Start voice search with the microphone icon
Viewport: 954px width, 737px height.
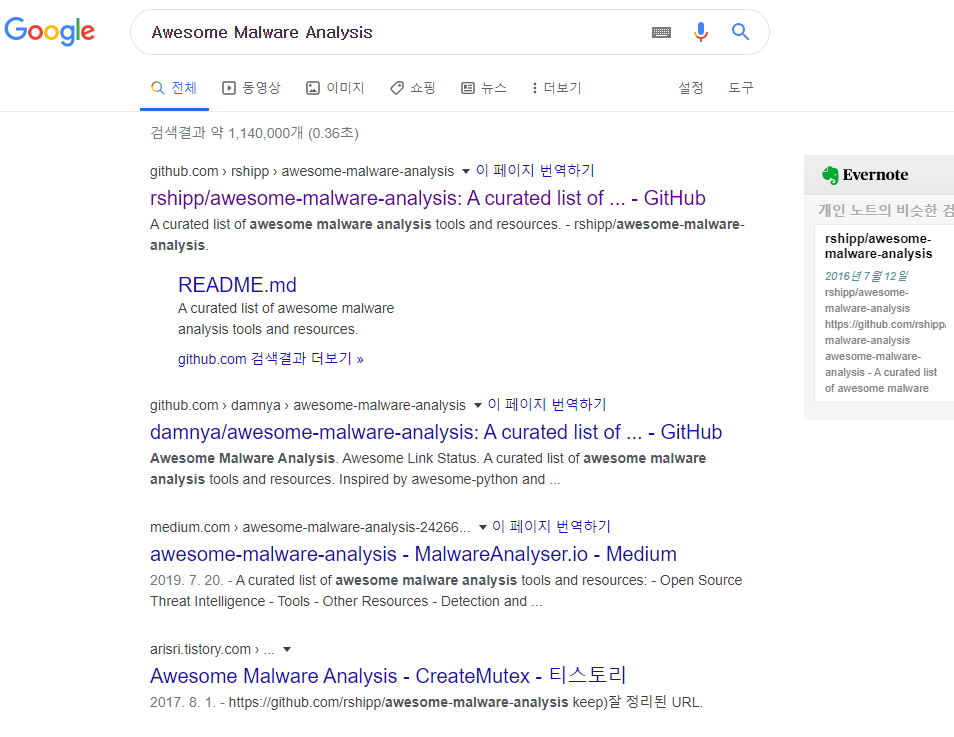(x=701, y=32)
